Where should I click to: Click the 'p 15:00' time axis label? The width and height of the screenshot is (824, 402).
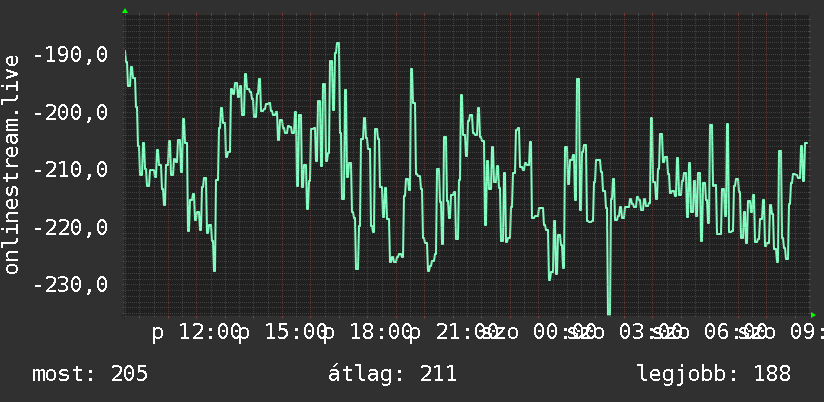click(281, 333)
